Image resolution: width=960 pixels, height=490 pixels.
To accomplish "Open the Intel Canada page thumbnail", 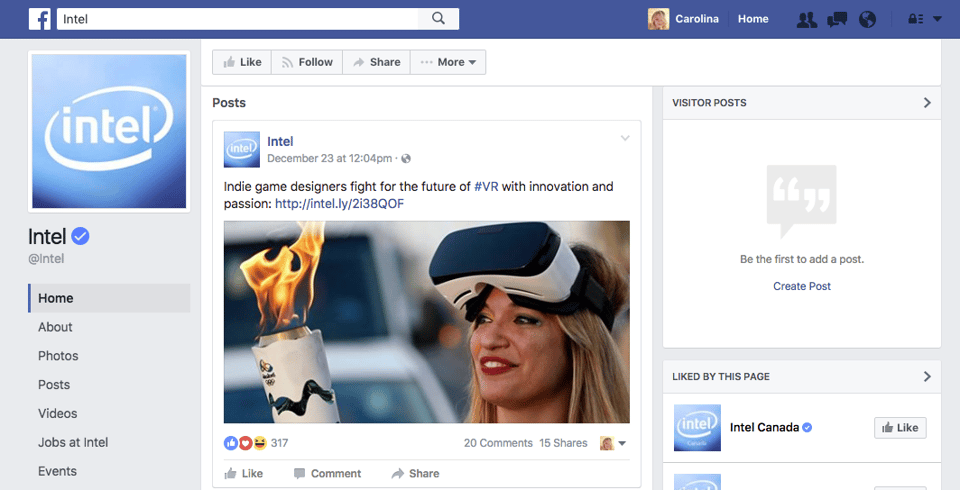I will click(697, 428).
